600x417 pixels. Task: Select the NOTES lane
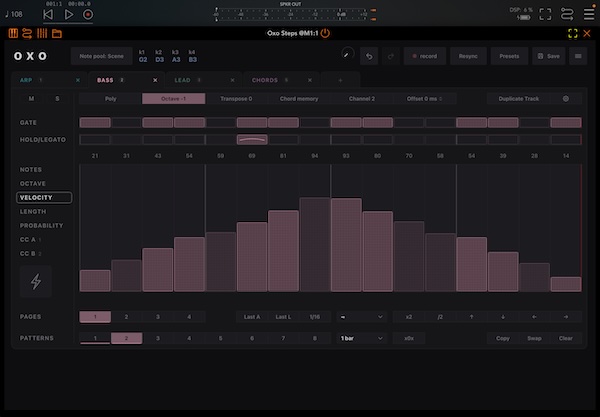point(31,169)
